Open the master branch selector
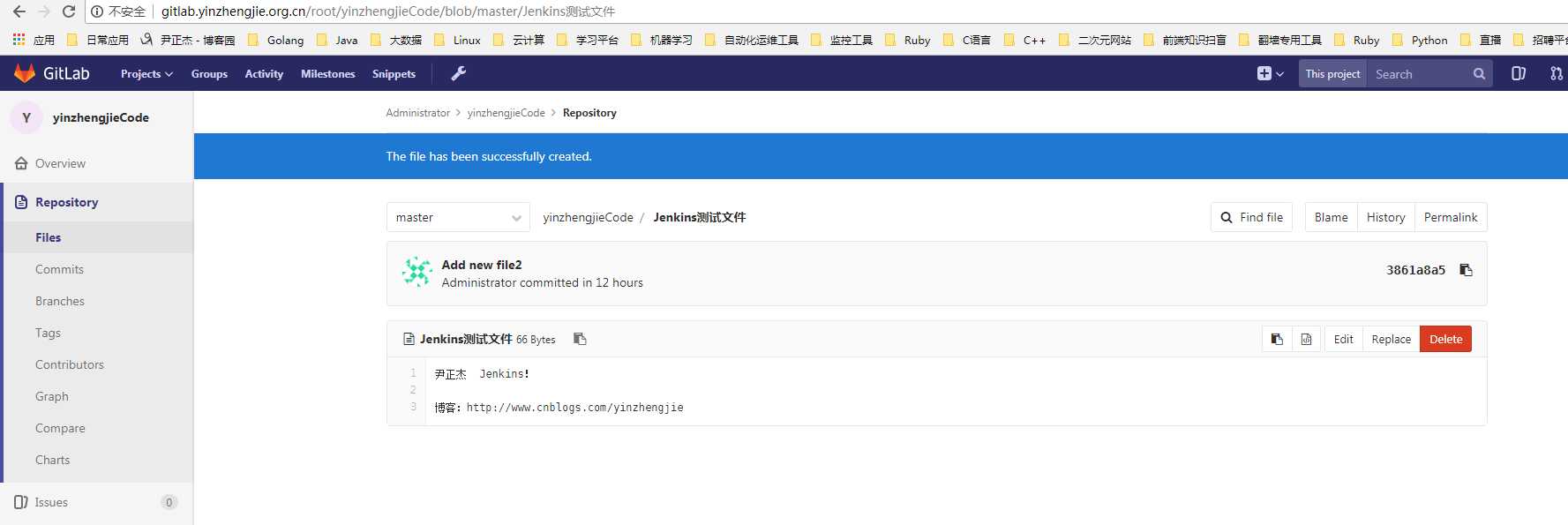The image size is (1568, 525). click(x=458, y=217)
